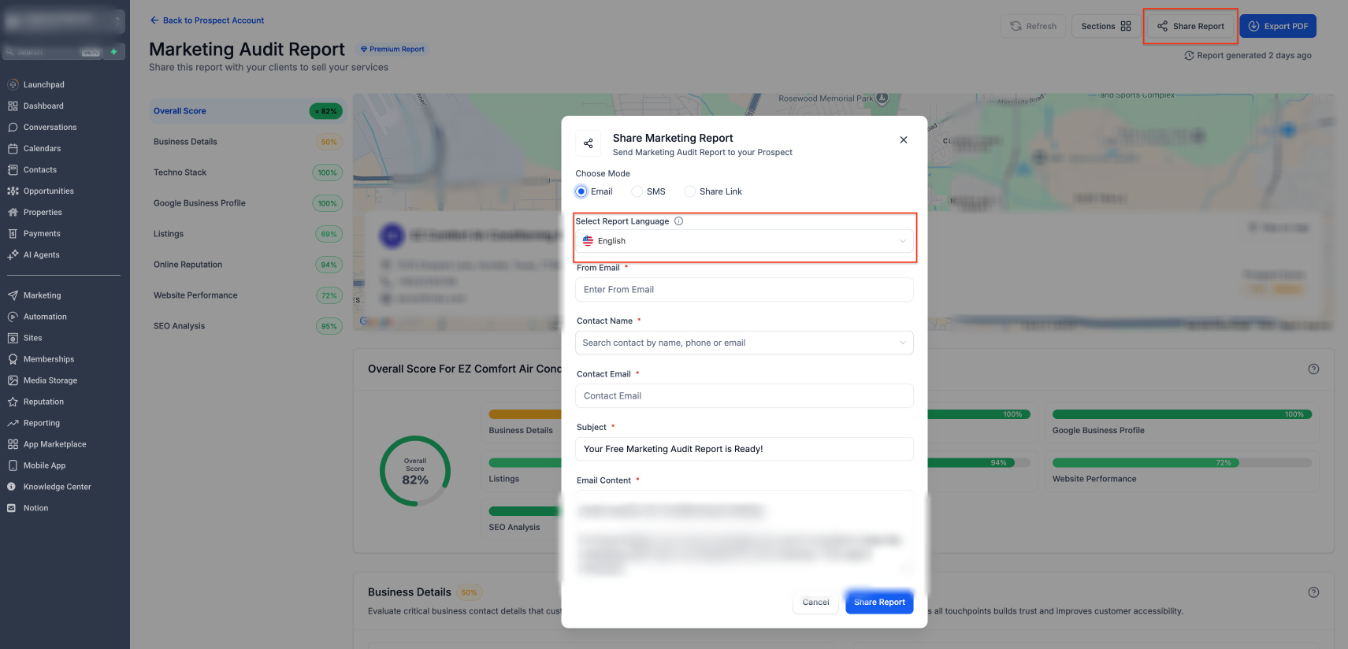Select Google Business Profile section
Screen dimensions: 1348x649
(246, 203)
